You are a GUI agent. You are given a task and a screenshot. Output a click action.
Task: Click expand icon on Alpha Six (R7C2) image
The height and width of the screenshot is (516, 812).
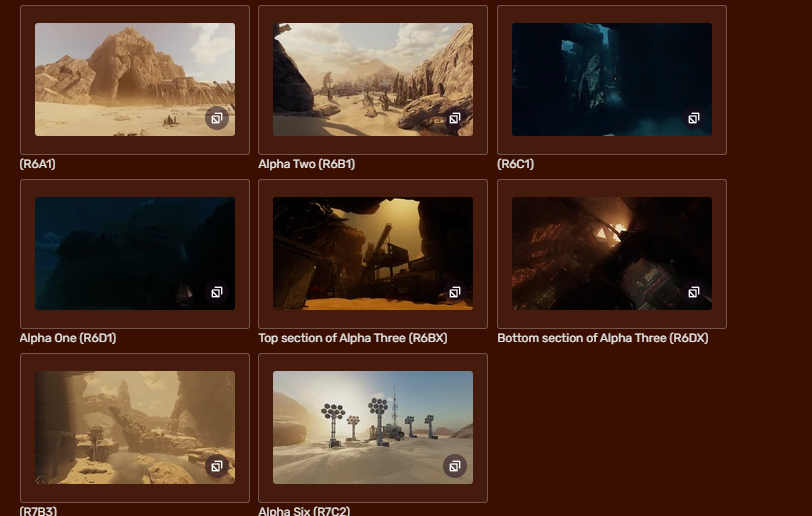coord(455,467)
